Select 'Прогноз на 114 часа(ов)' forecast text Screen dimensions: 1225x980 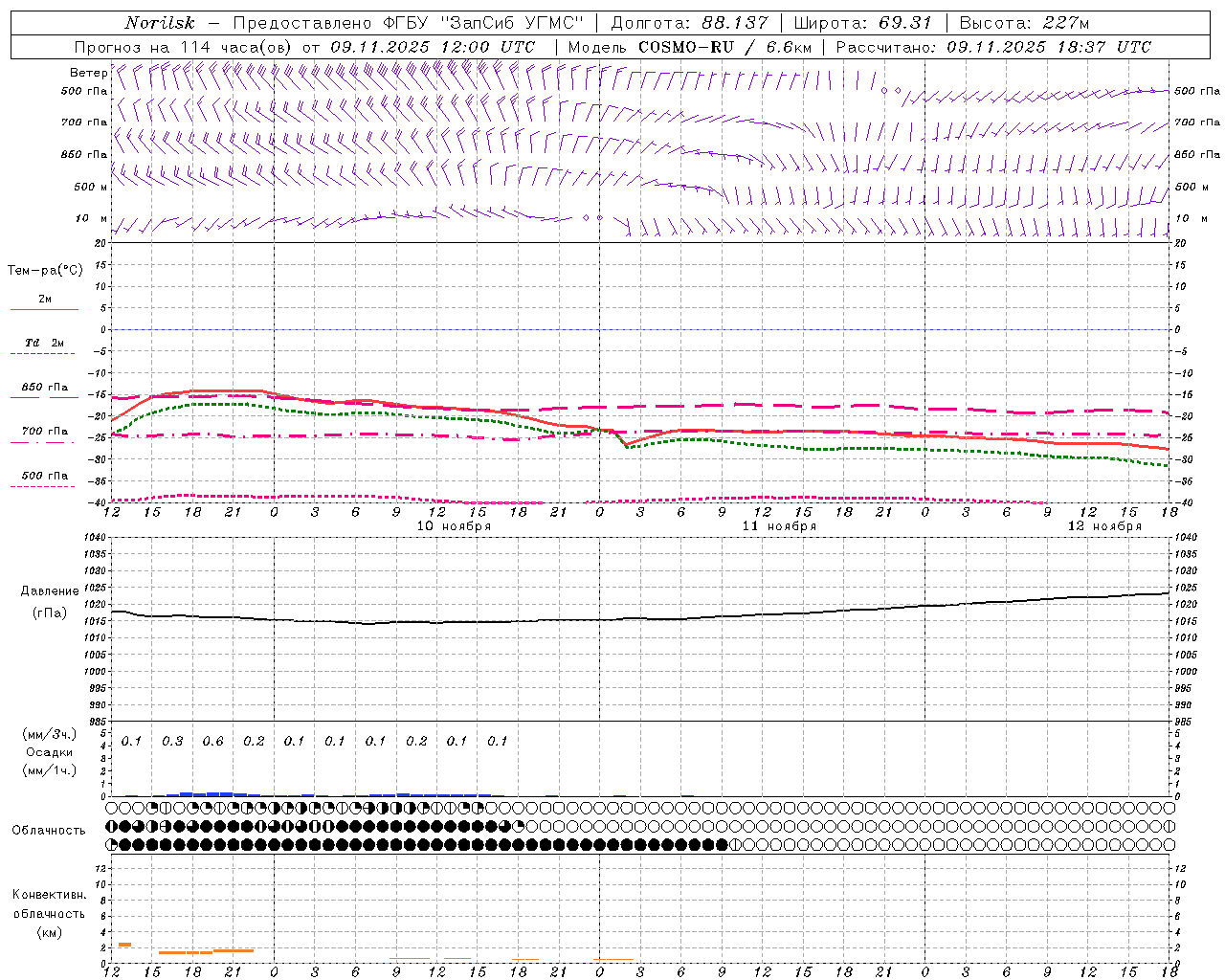(184, 47)
